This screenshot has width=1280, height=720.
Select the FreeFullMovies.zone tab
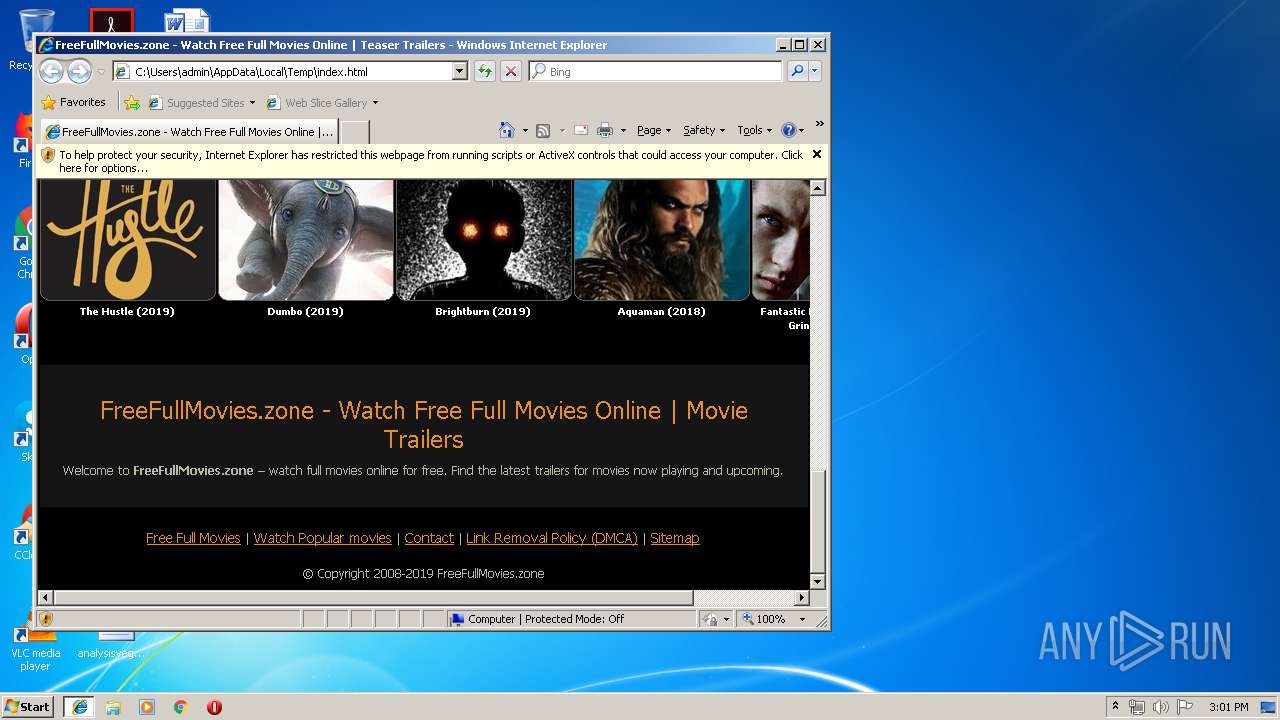coord(189,131)
